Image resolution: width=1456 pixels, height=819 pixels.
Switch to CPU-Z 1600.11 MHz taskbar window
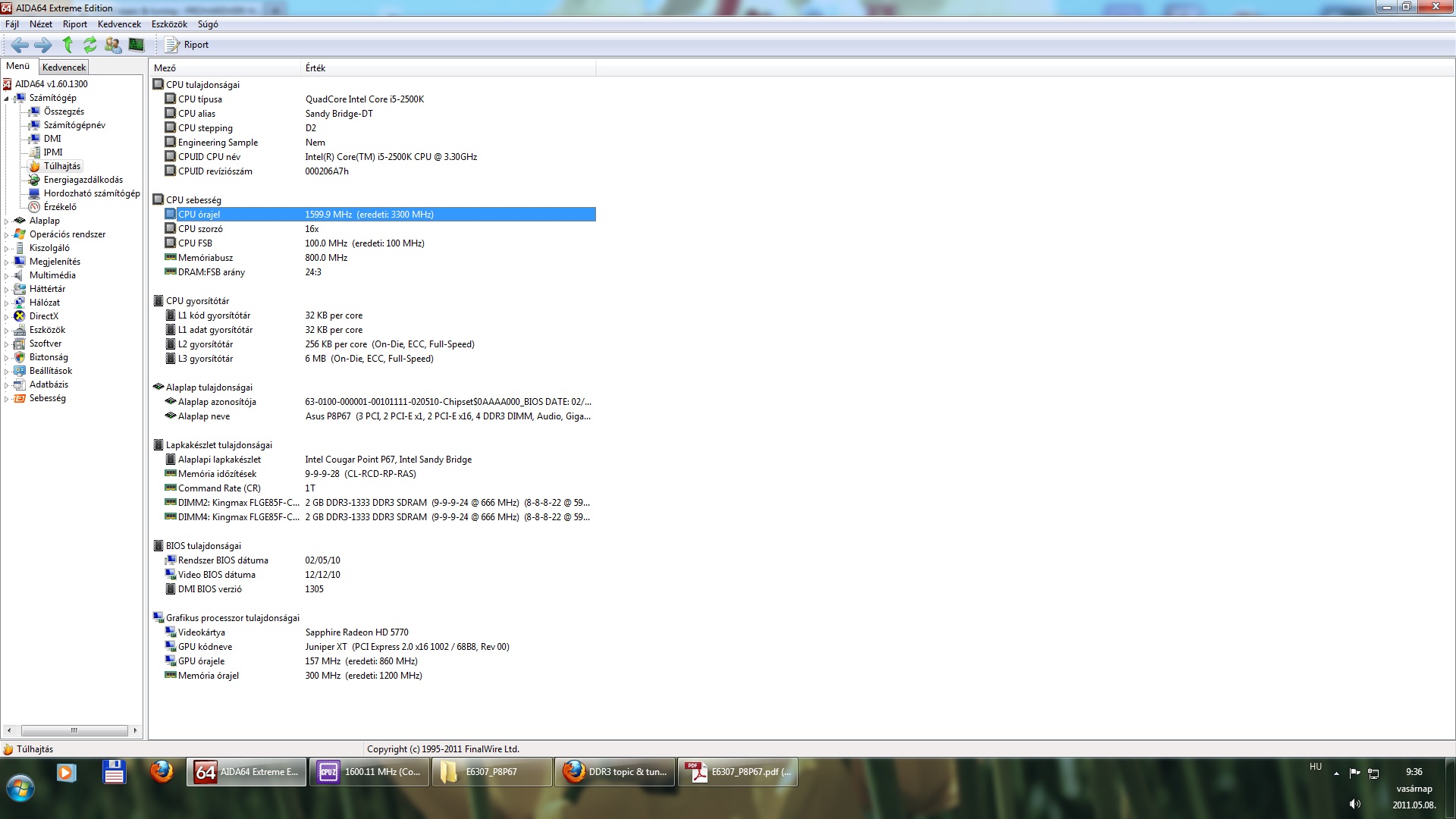[370, 772]
